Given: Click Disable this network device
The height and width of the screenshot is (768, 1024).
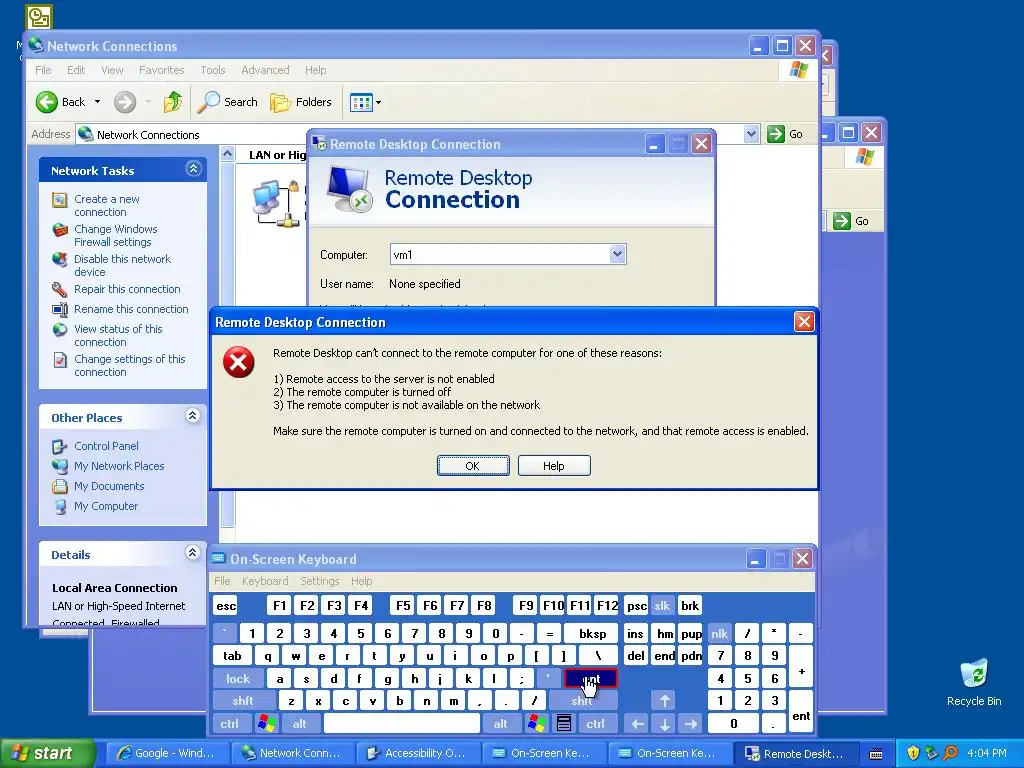Looking at the screenshot, I should [x=122, y=265].
